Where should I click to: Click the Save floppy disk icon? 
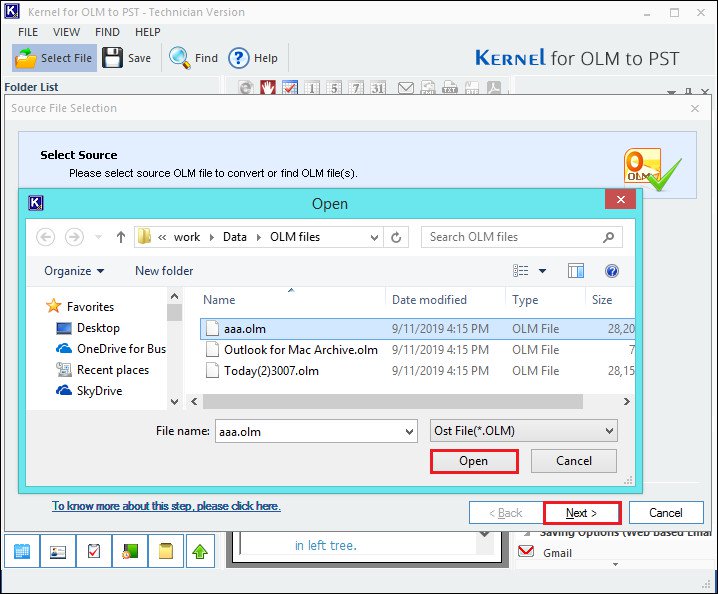tap(112, 58)
